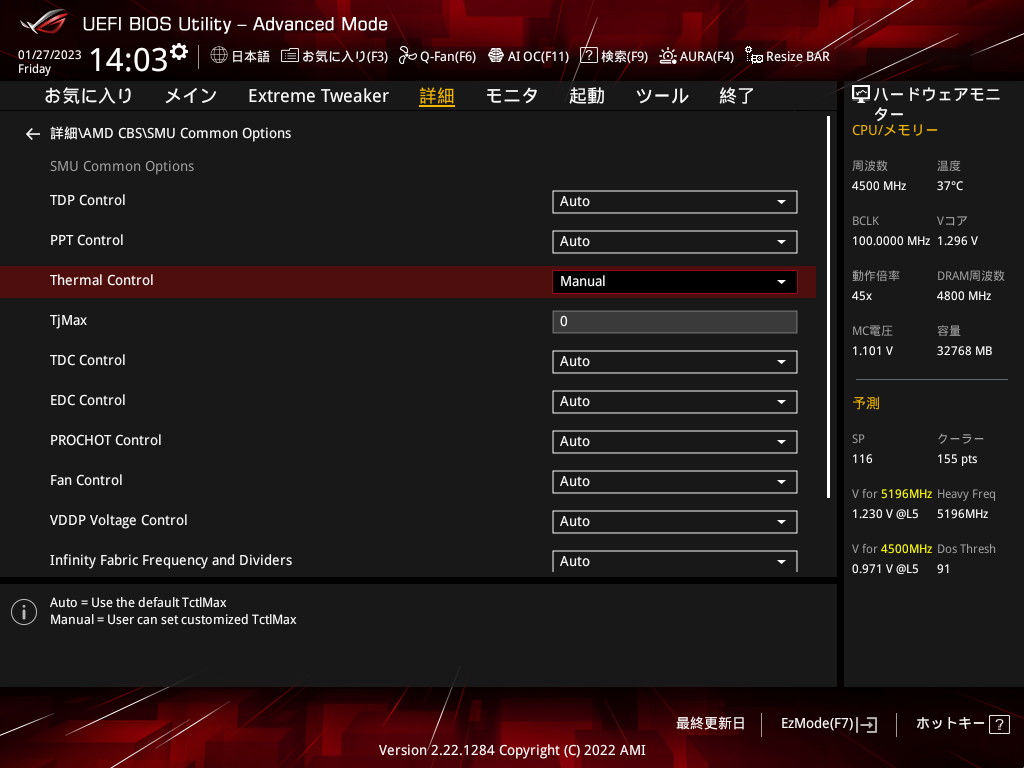Click the CPU/メモリー heading
The width and height of the screenshot is (1024, 768).
(895, 130)
